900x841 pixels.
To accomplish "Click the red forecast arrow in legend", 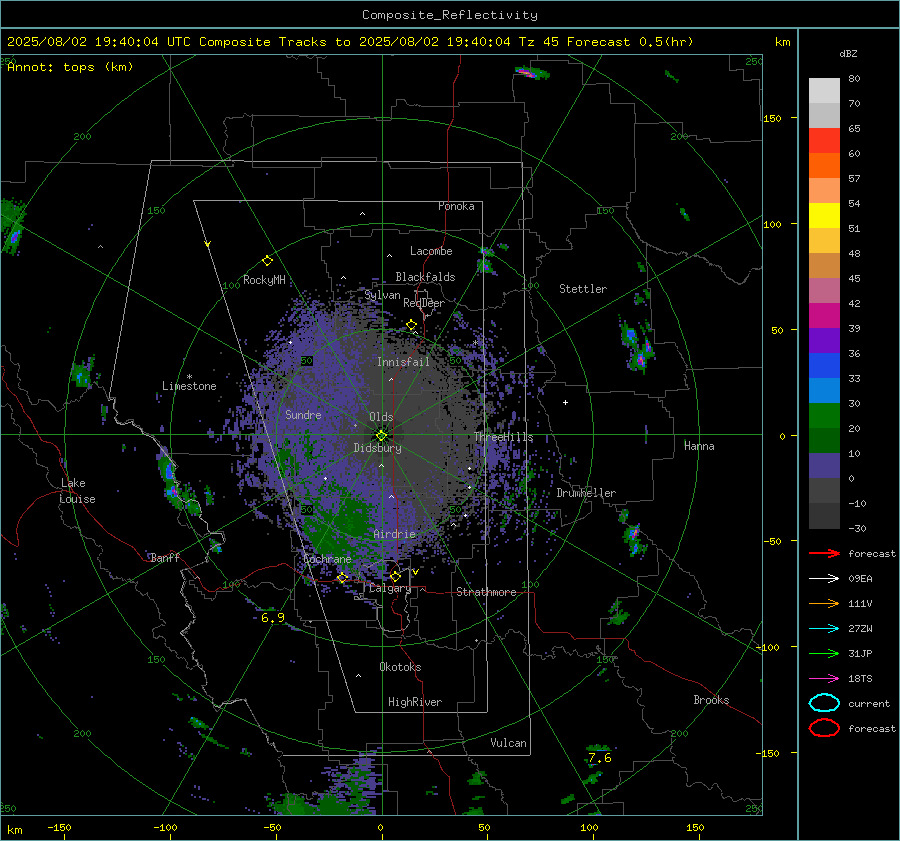I will coord(824,553).
